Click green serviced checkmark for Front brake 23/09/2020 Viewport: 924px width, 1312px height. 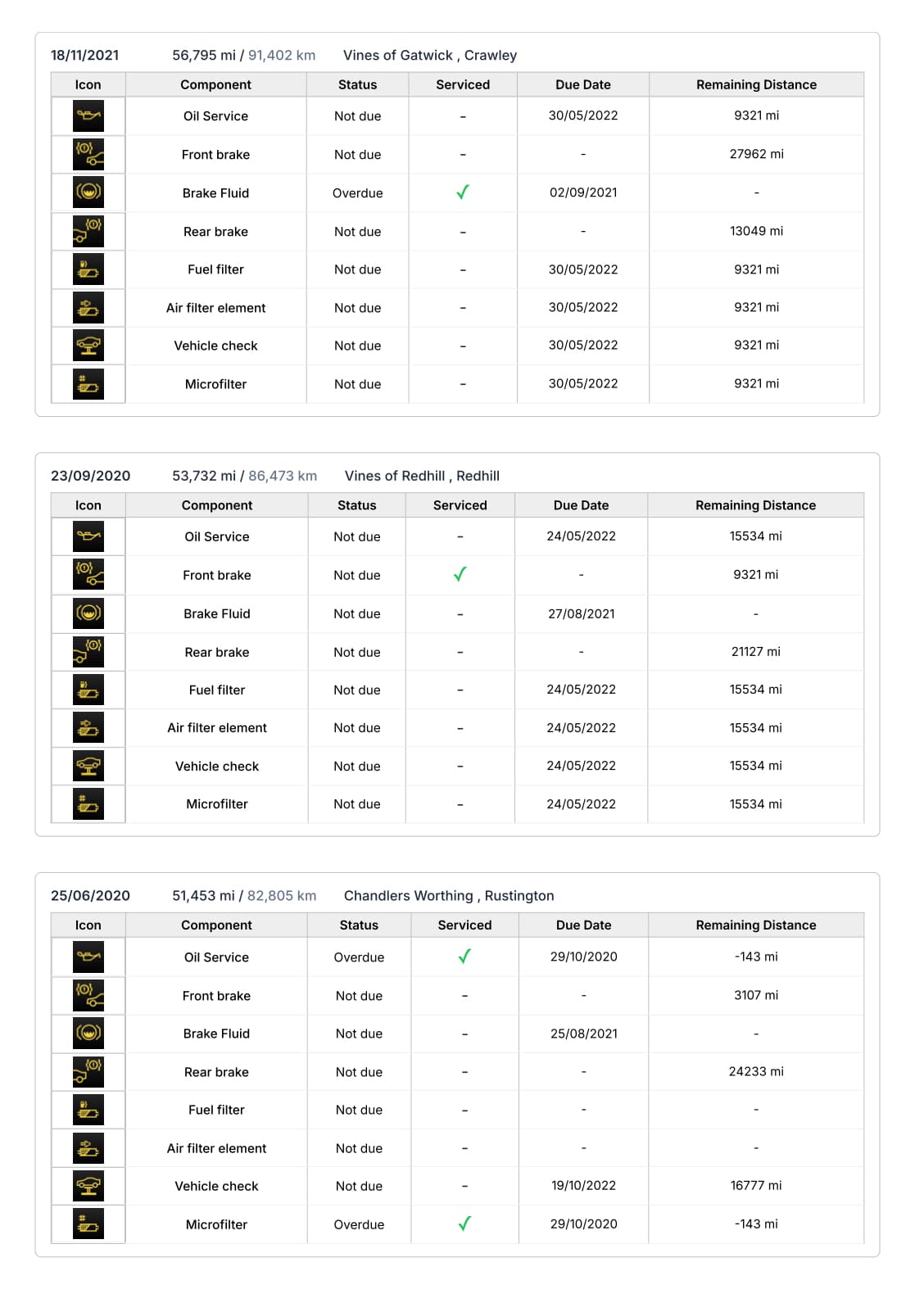click(x=460, y=574)
